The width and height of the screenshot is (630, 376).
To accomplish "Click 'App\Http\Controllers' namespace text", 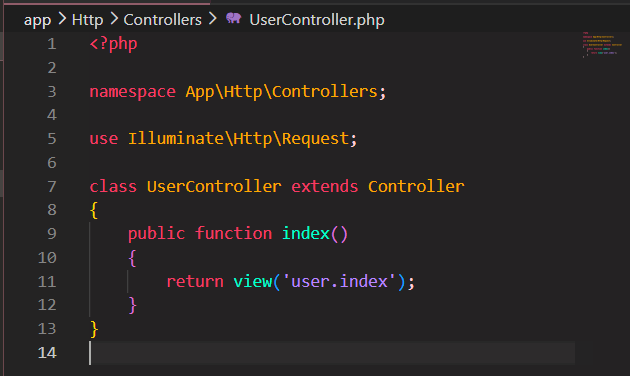I will click(x=281, y=92).
